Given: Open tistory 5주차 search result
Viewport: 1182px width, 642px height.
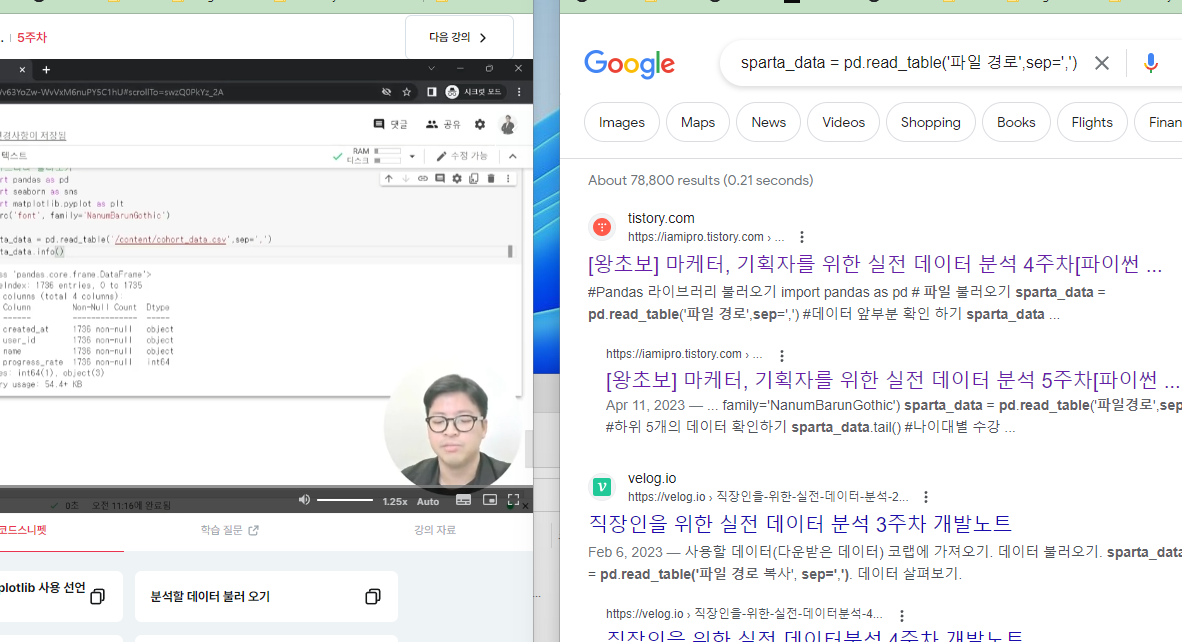Looking at the screenshot, I should [893, 380].
